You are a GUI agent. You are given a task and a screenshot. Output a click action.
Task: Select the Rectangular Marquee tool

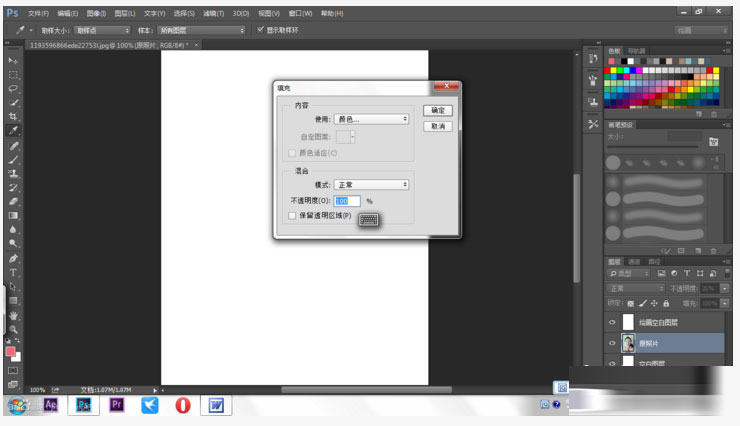tap(13, 75)
